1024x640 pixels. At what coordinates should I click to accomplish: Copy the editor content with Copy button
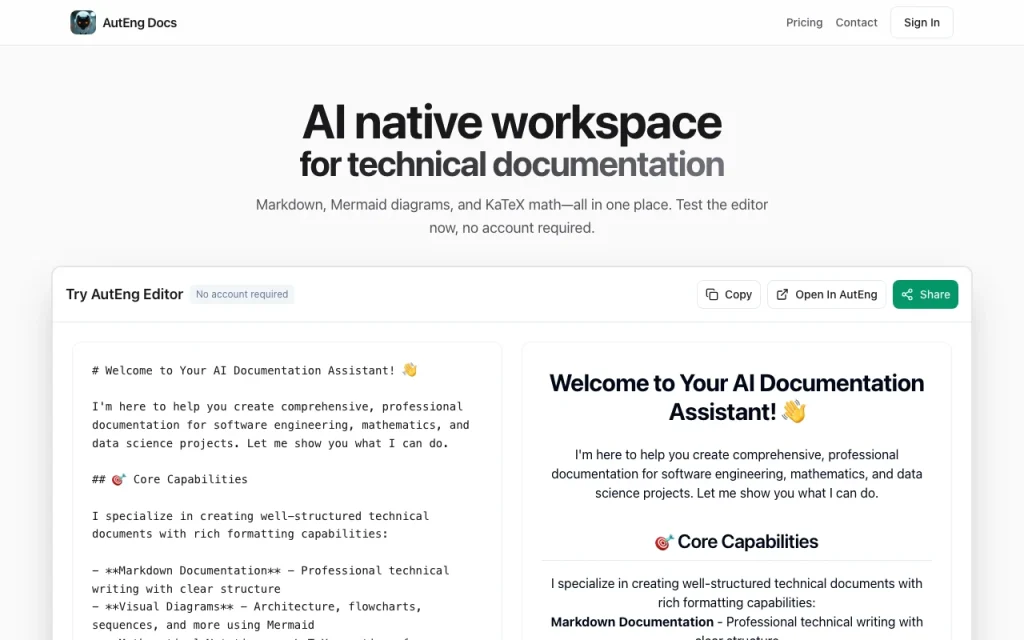click(x=729, y=295)
